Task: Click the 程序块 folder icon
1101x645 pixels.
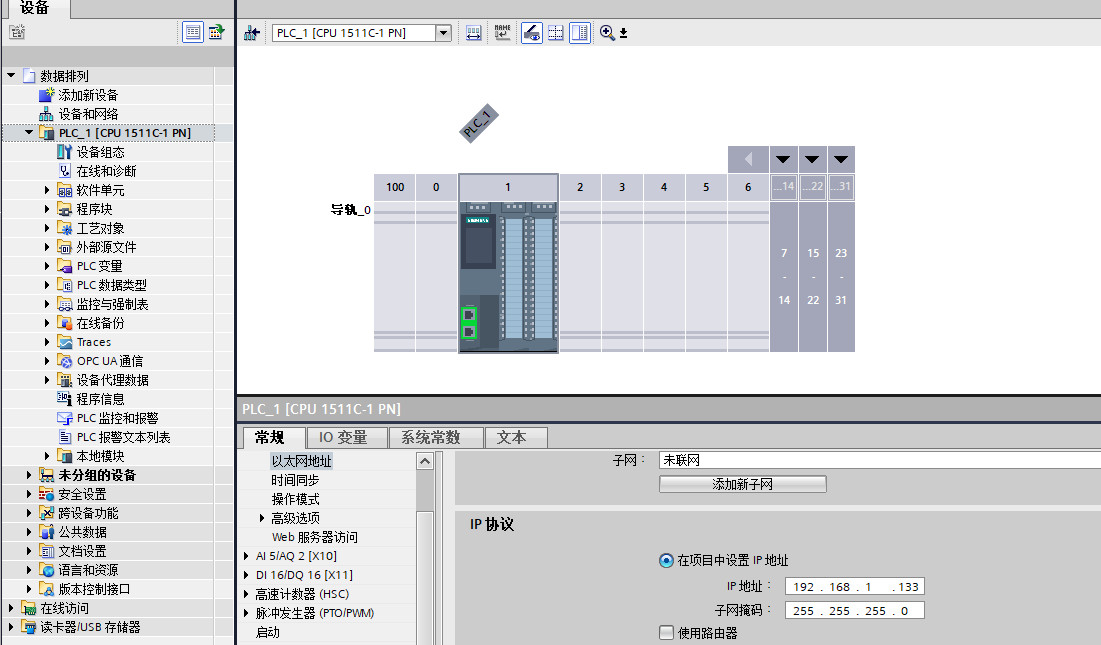Action: pyautogui.click(x=65, y=209)
